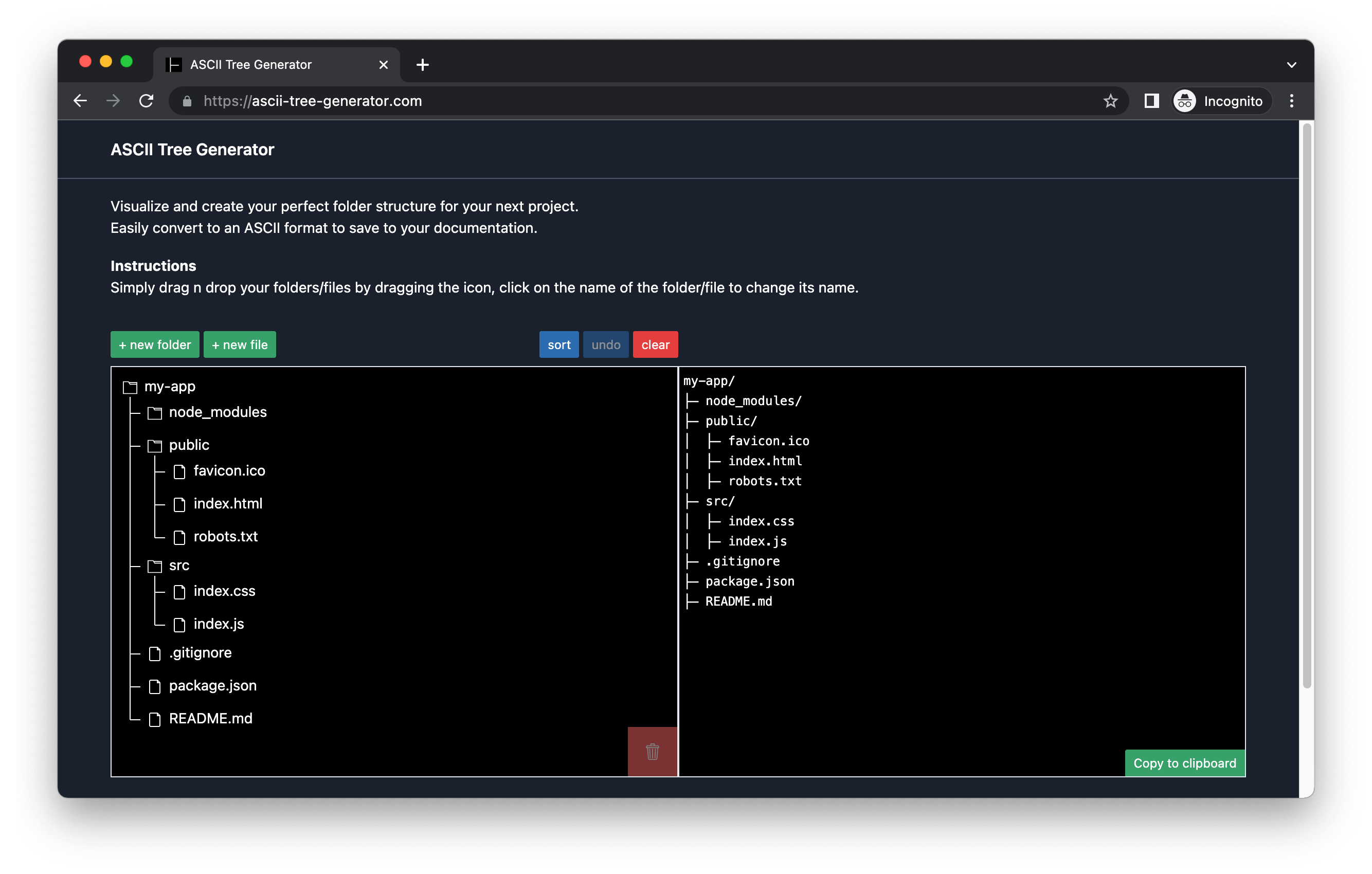1372x874 pixels.
Task: Click the red clear button
Action: point(655,344)
